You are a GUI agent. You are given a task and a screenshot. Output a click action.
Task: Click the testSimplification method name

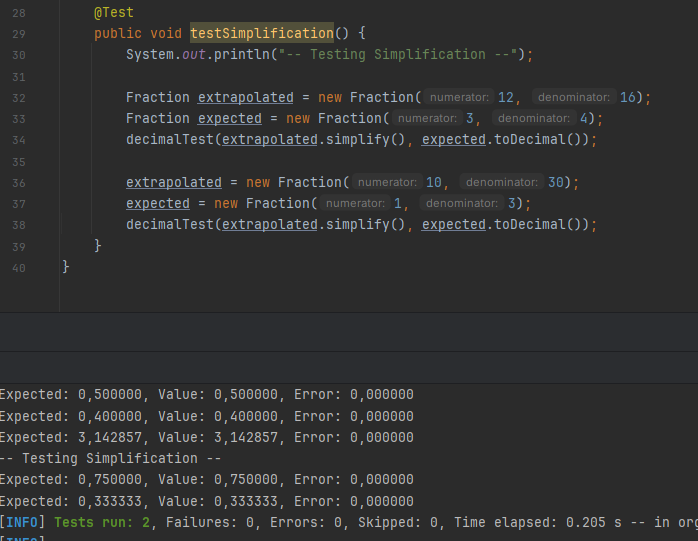tap(262, 33)
